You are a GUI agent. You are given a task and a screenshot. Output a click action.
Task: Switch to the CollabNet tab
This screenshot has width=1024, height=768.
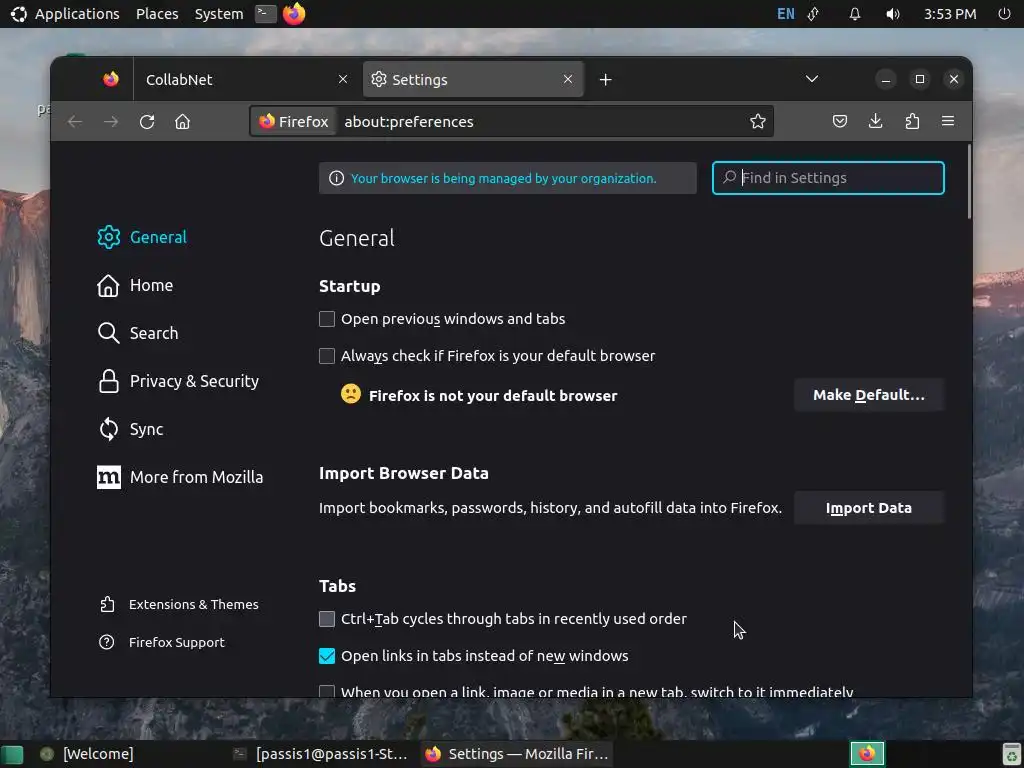click(x=247, y=79)
